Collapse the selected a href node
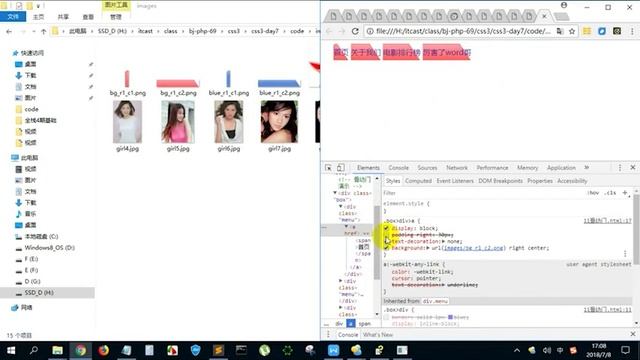Image resolution: width=640 pixels, height=360 pixels. pos(347,227)
